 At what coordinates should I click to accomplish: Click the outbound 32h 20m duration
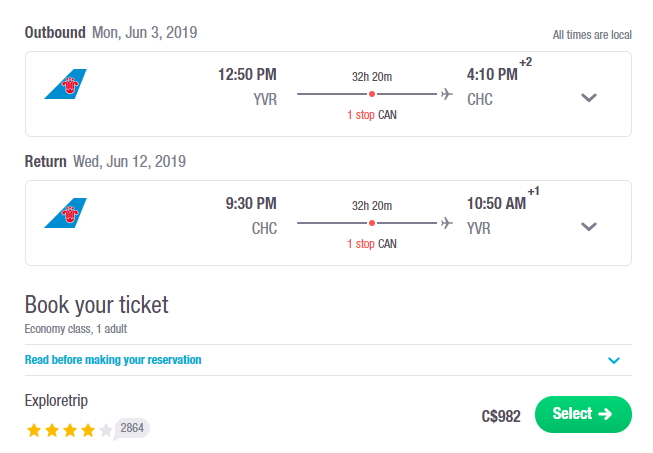[372, 77]
